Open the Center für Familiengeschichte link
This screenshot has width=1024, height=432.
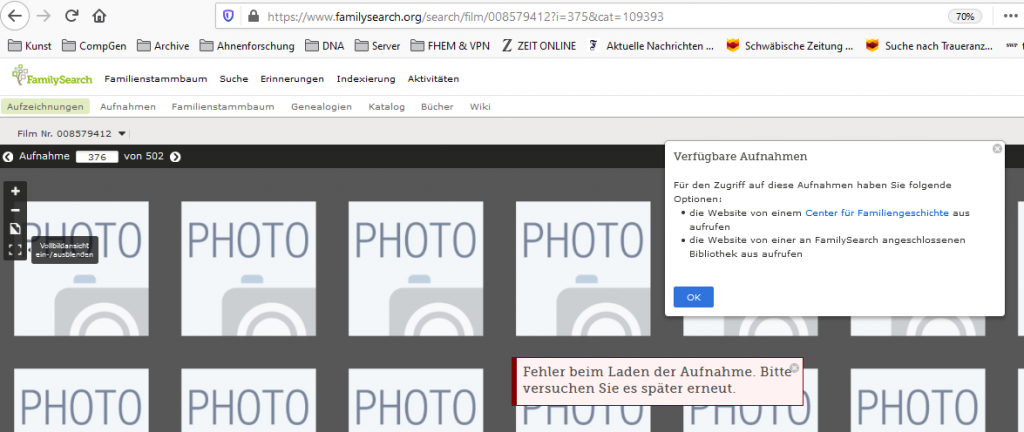coord(877,213)
